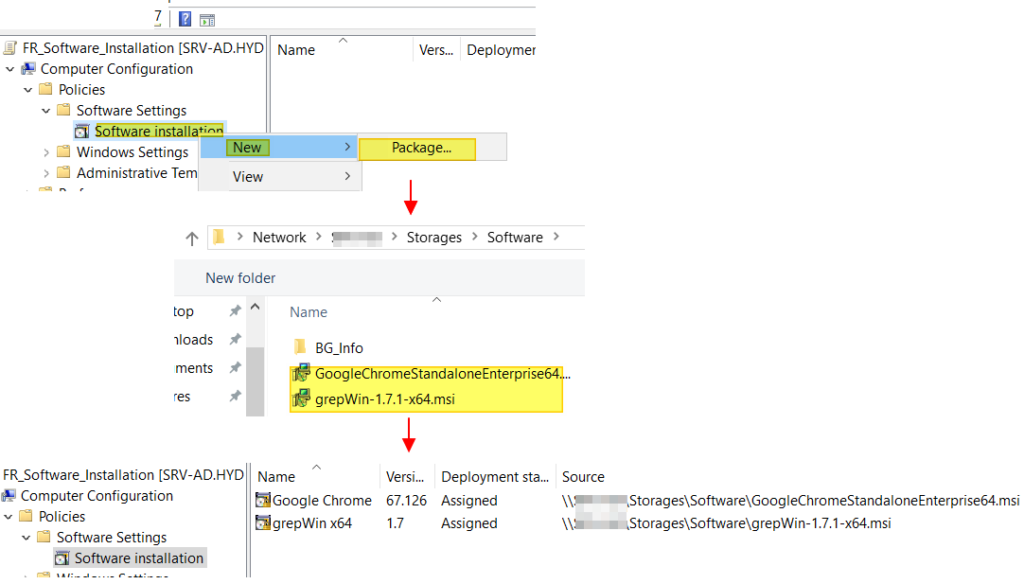Screen dimensions: 1024x584
Task: Click the Storages\Software\grepWin-1.7.1-x64.msi source path
Action: 726,523
